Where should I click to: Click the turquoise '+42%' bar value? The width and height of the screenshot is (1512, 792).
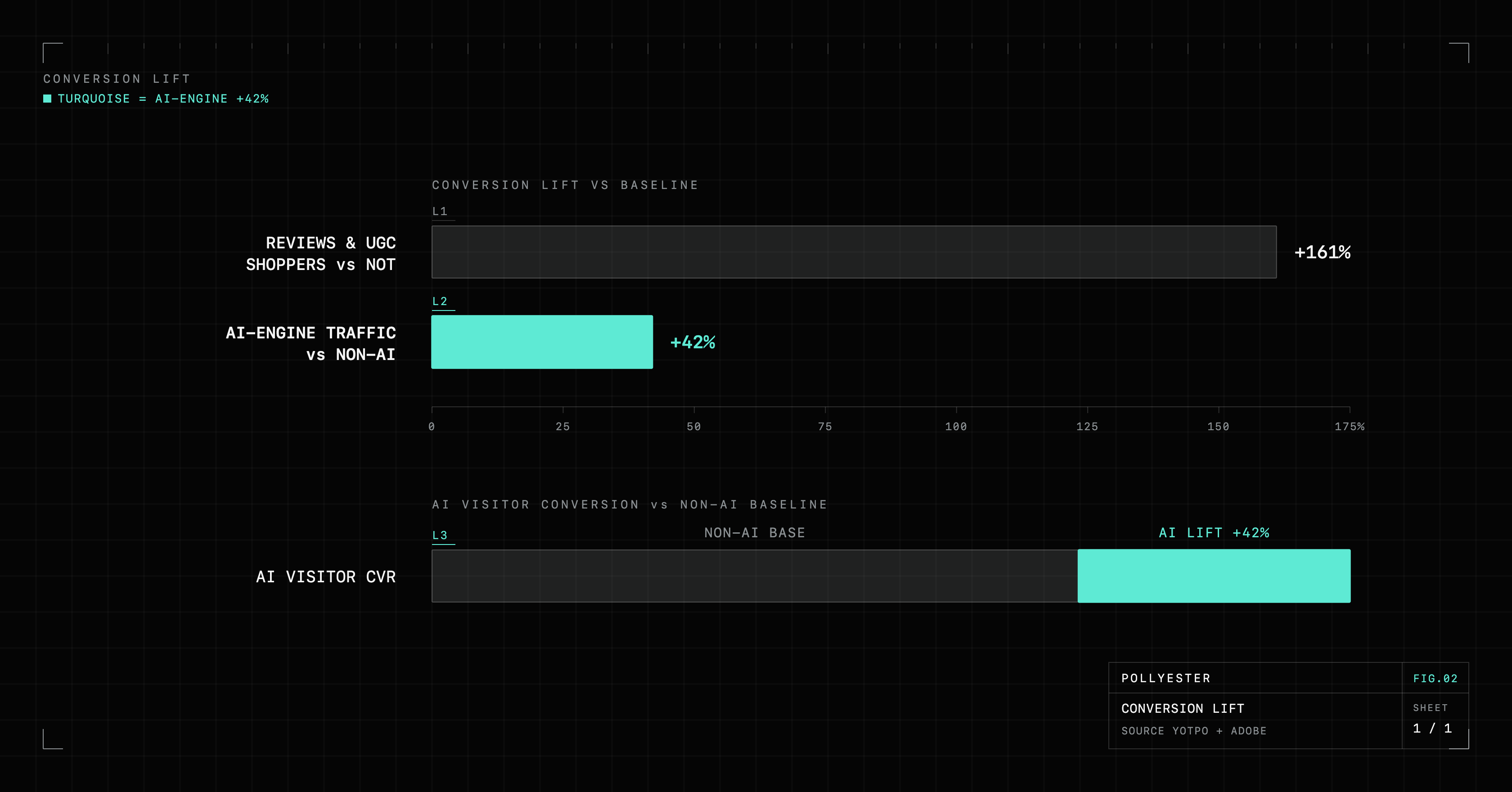click(x=693, y=342)
